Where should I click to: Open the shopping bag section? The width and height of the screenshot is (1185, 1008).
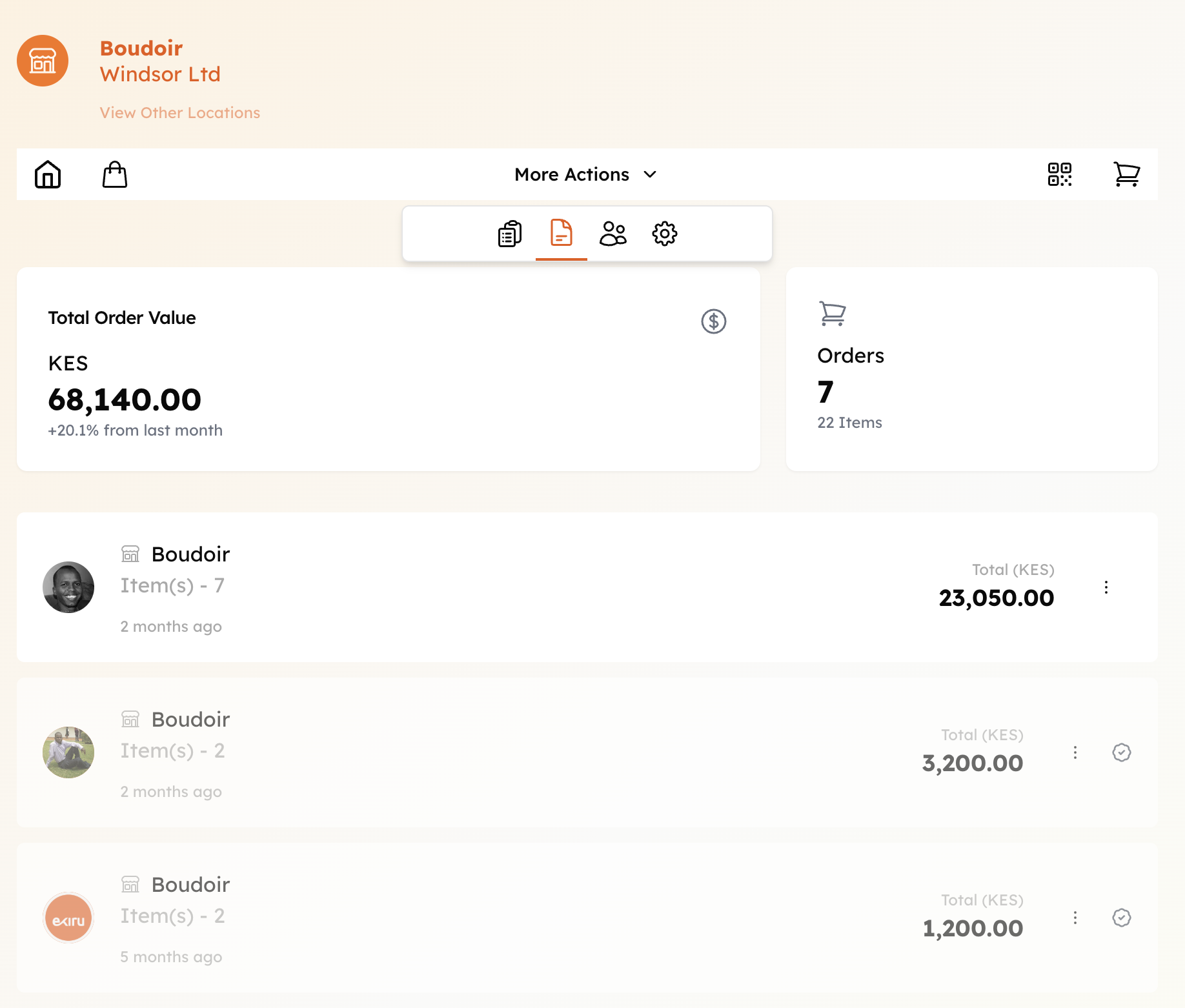click(x=115, y=174)
